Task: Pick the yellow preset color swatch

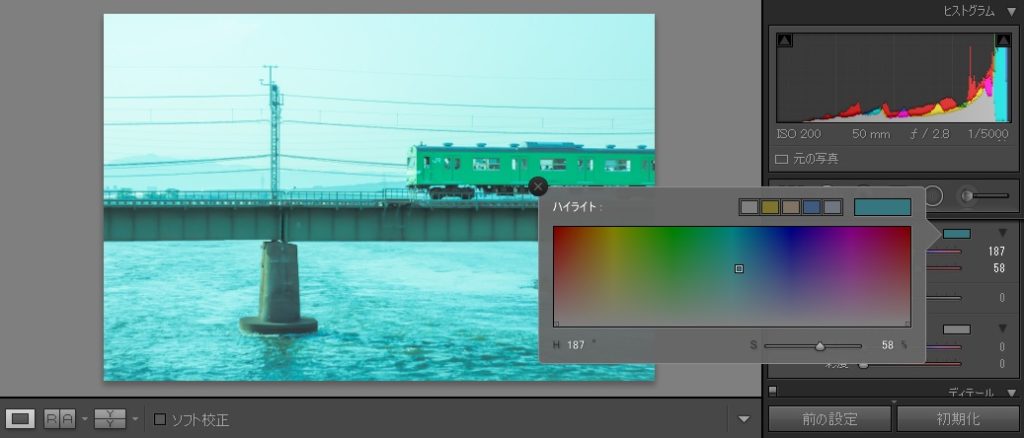Action: (x=770, y=207)
